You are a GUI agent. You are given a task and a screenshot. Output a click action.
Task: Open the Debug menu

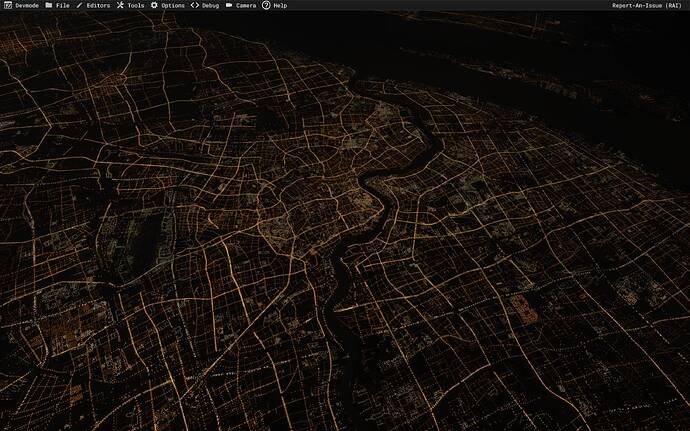pos(205,5)
